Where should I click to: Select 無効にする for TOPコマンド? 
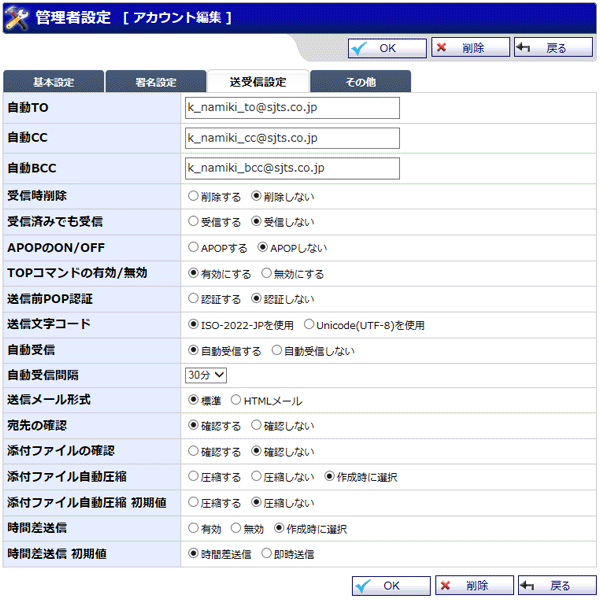pyautogui.click(x=266, y=273)
